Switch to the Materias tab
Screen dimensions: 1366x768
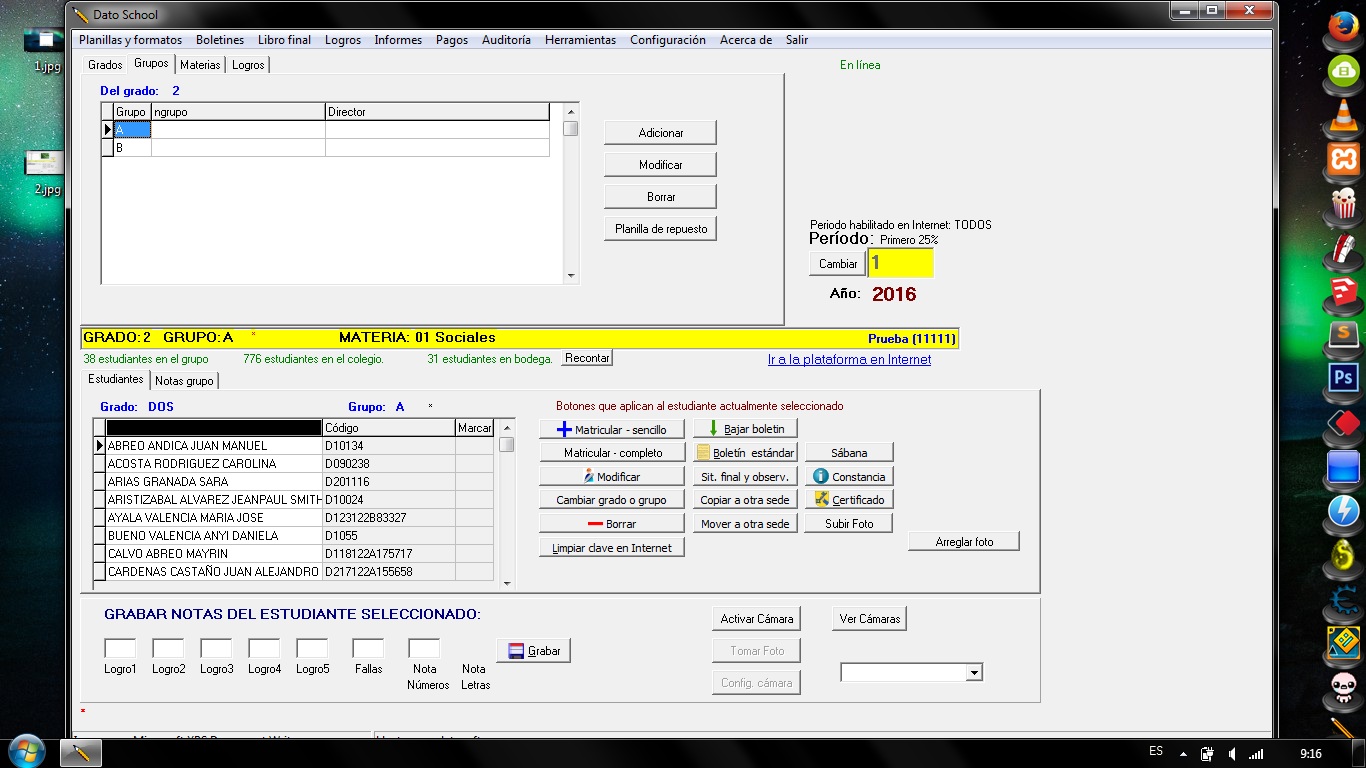(x=200, y=65)
